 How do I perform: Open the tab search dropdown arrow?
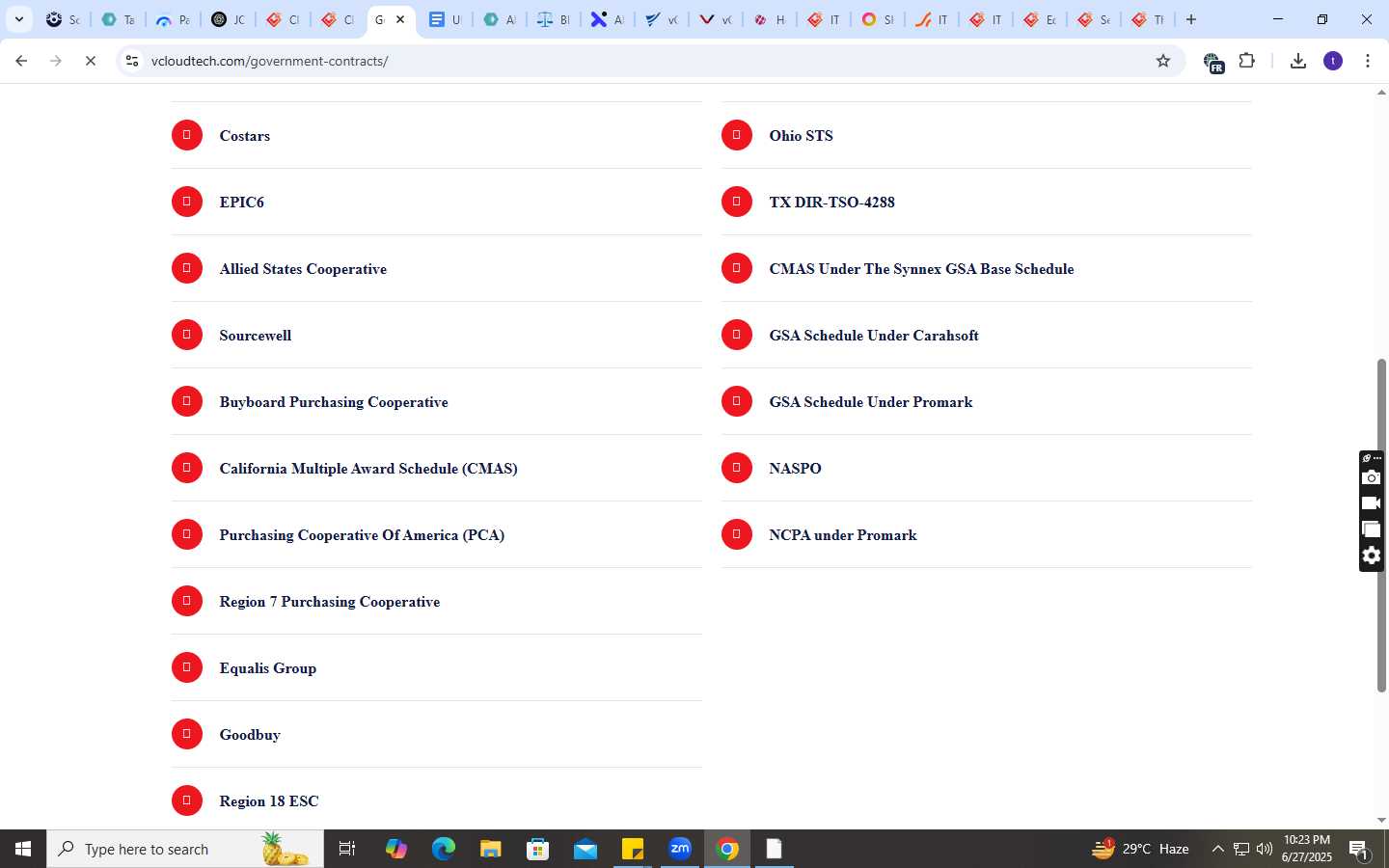18,19
